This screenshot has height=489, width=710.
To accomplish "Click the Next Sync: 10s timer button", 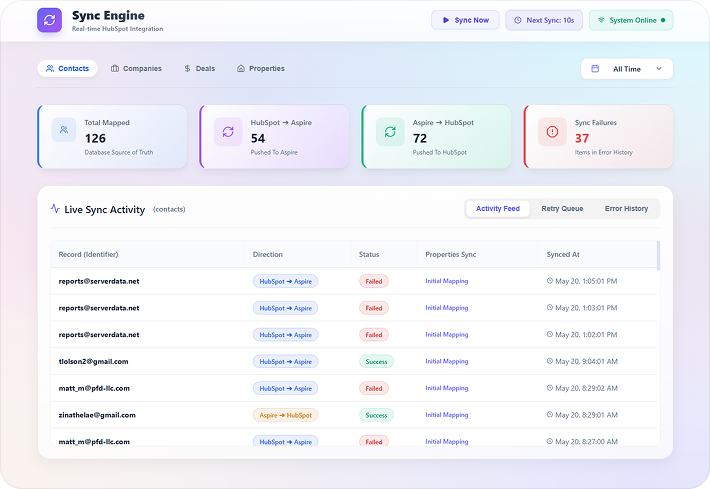I will (x=544, y=20).
